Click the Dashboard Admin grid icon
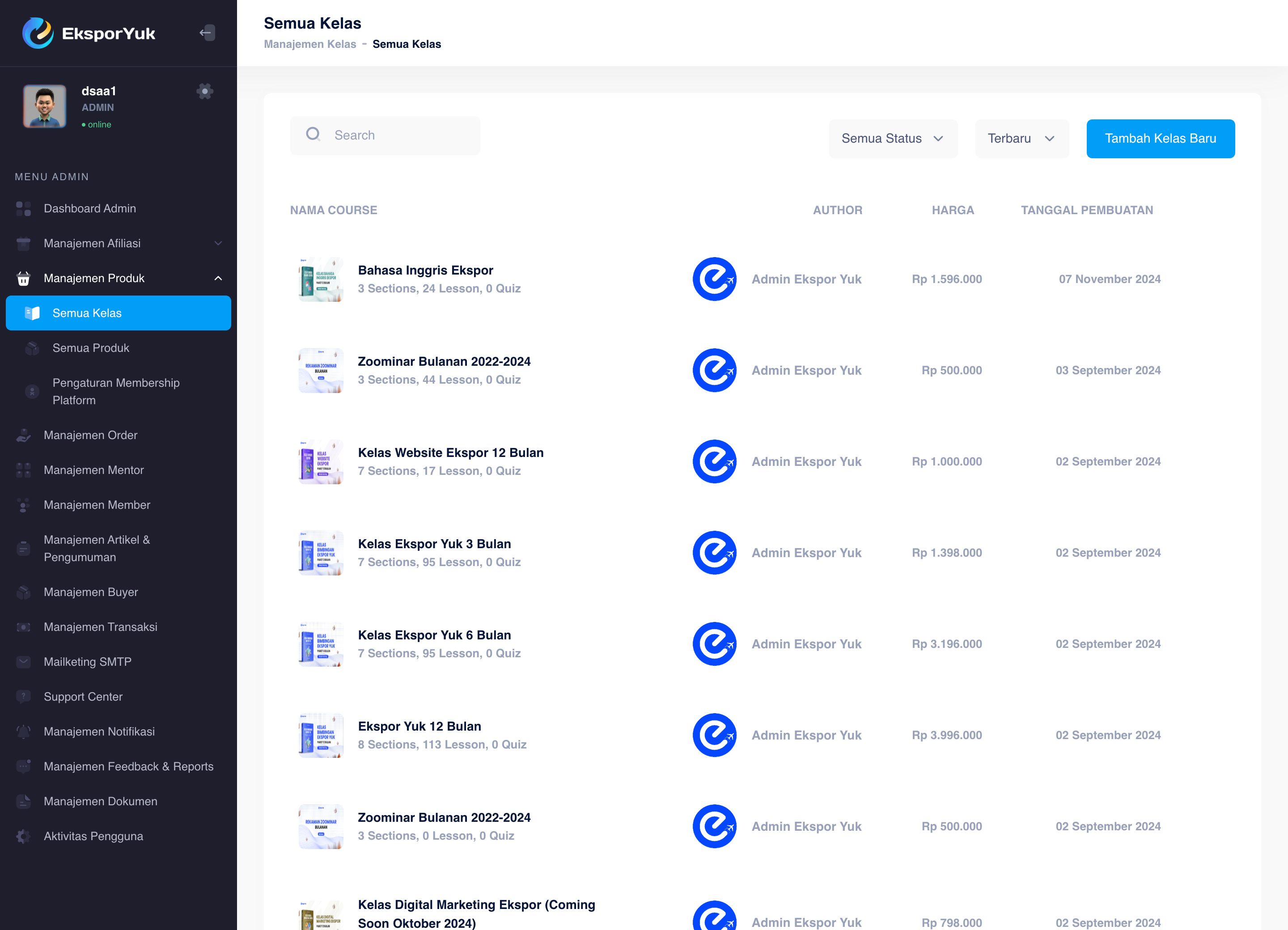The image size is (1288, 930). click(23, 208)
